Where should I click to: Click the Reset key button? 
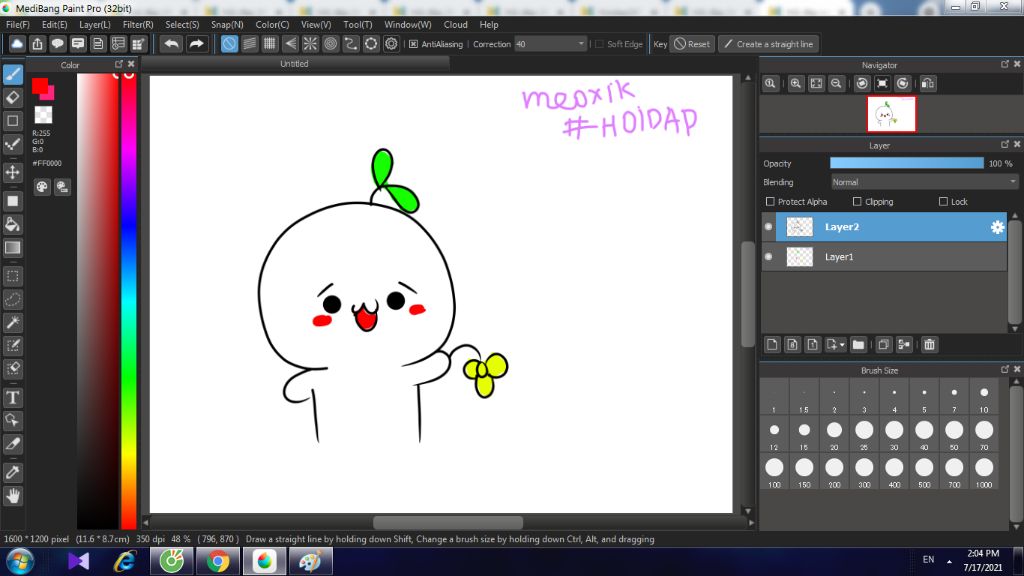click(x=692, y=44)
